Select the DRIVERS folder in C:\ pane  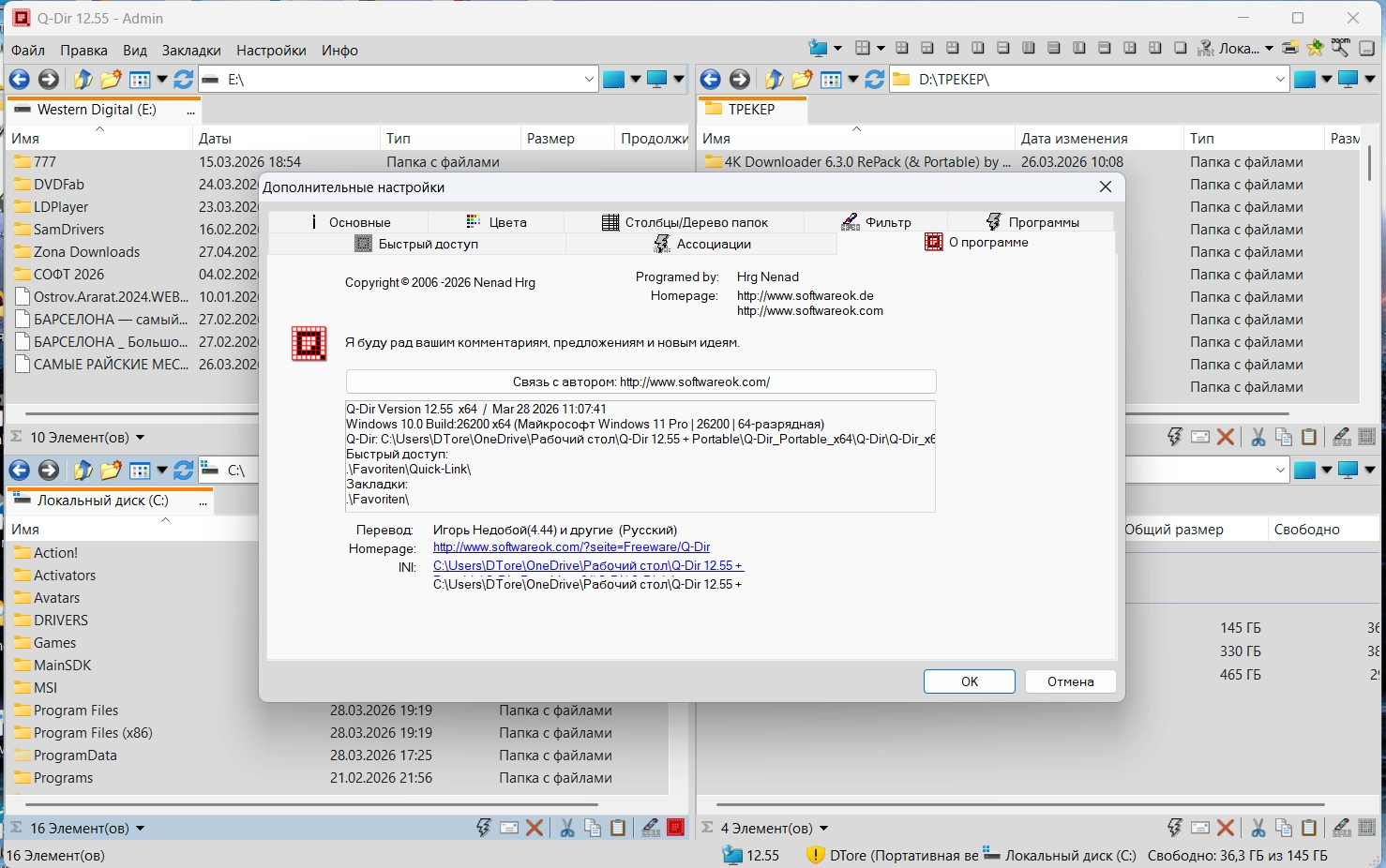tap(61, 621)
